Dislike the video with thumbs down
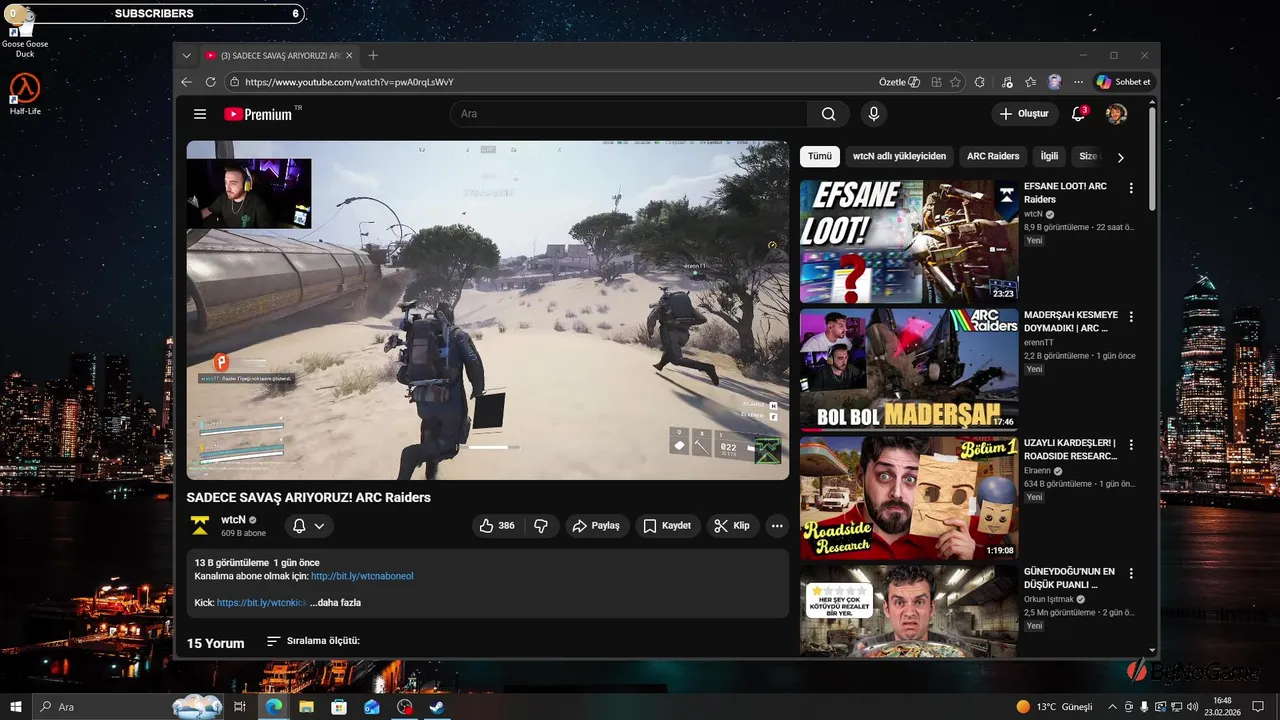 541,525
